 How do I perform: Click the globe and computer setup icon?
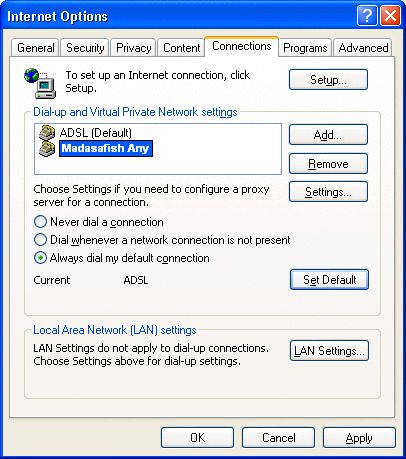click(40, 83)
